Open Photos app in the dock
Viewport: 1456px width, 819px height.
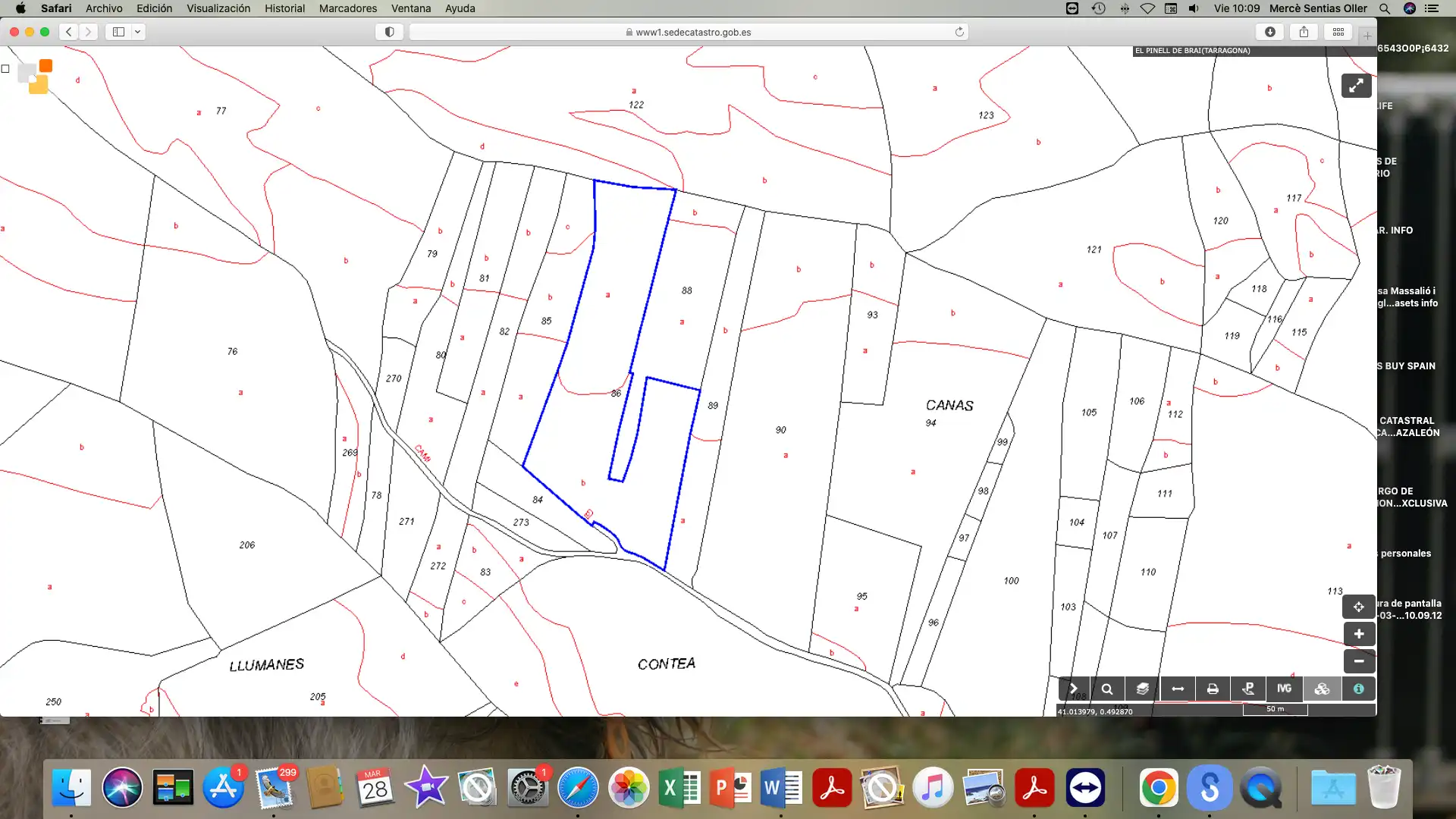click(x=629, y=787)
